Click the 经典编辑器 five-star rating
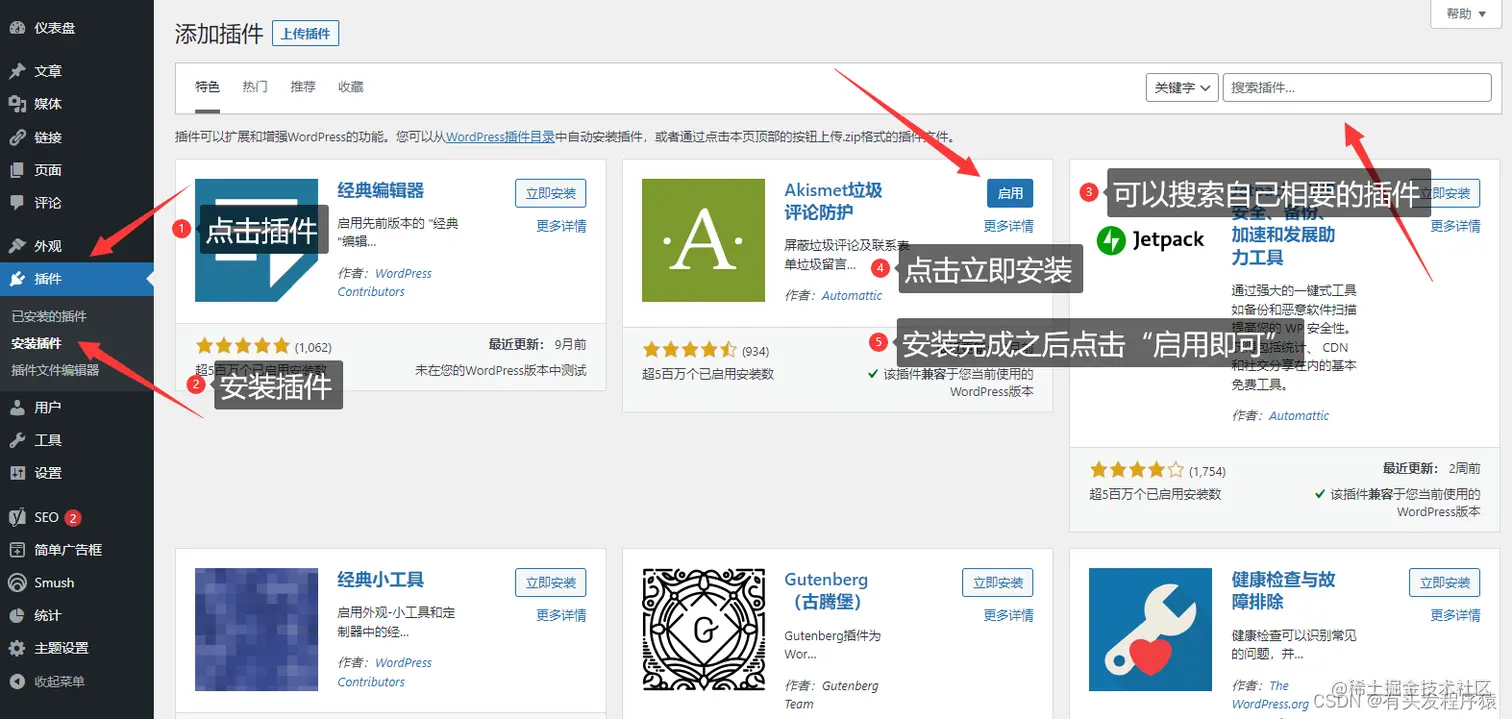The image size is (1512, 719). click(x=243, y=347)
